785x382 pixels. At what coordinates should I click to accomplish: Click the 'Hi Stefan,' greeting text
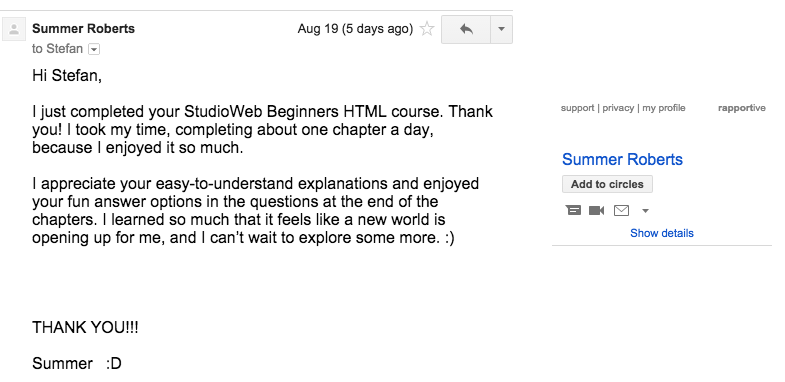[67, 76]
